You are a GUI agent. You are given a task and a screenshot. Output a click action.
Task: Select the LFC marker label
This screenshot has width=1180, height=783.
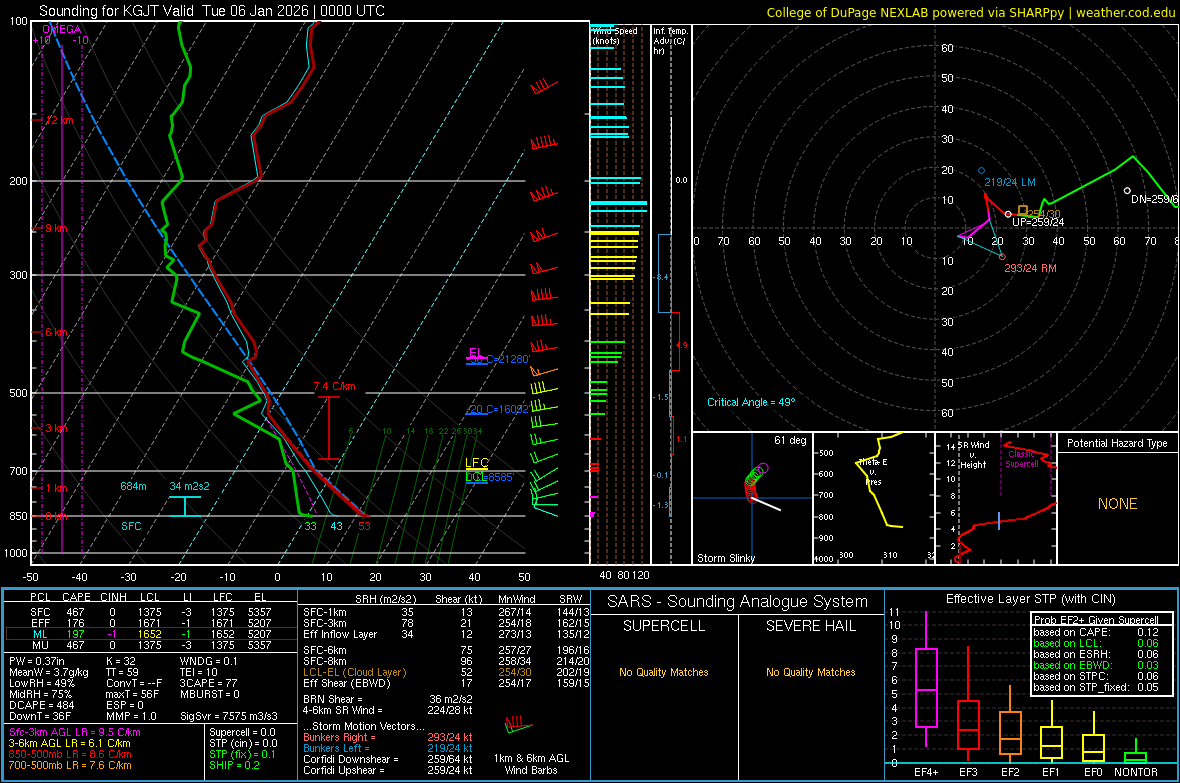click(476, 462)
